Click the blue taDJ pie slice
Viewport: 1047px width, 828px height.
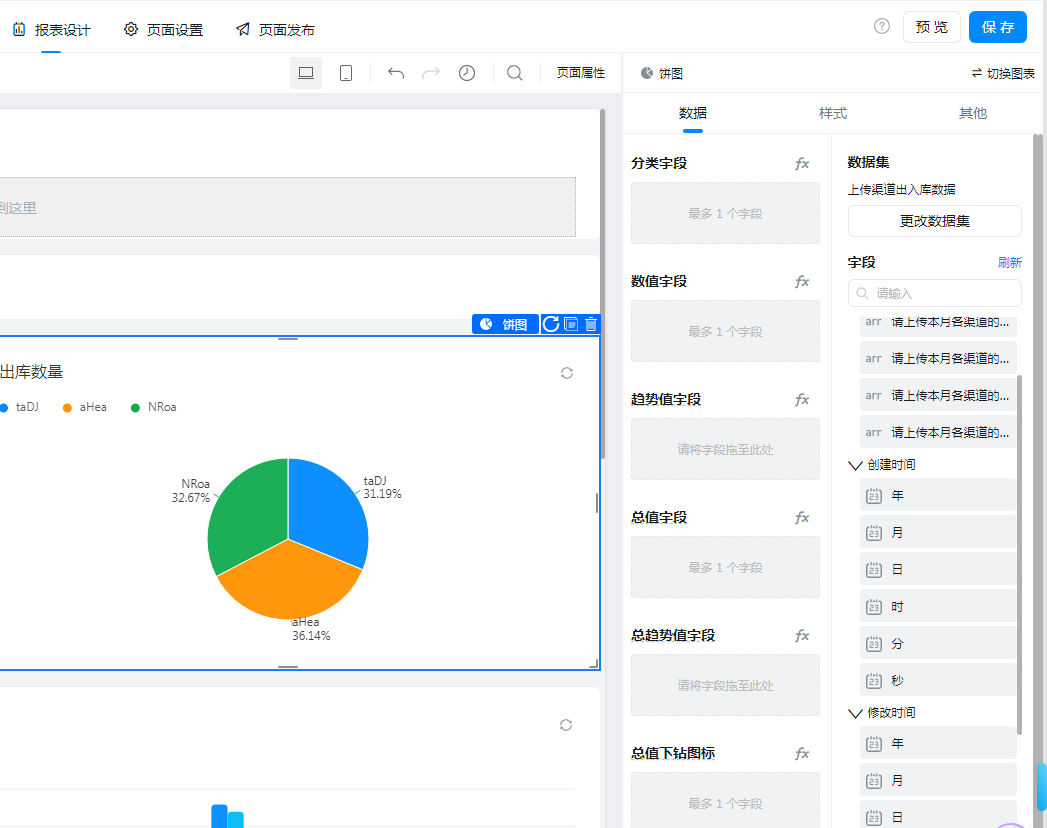327,511
